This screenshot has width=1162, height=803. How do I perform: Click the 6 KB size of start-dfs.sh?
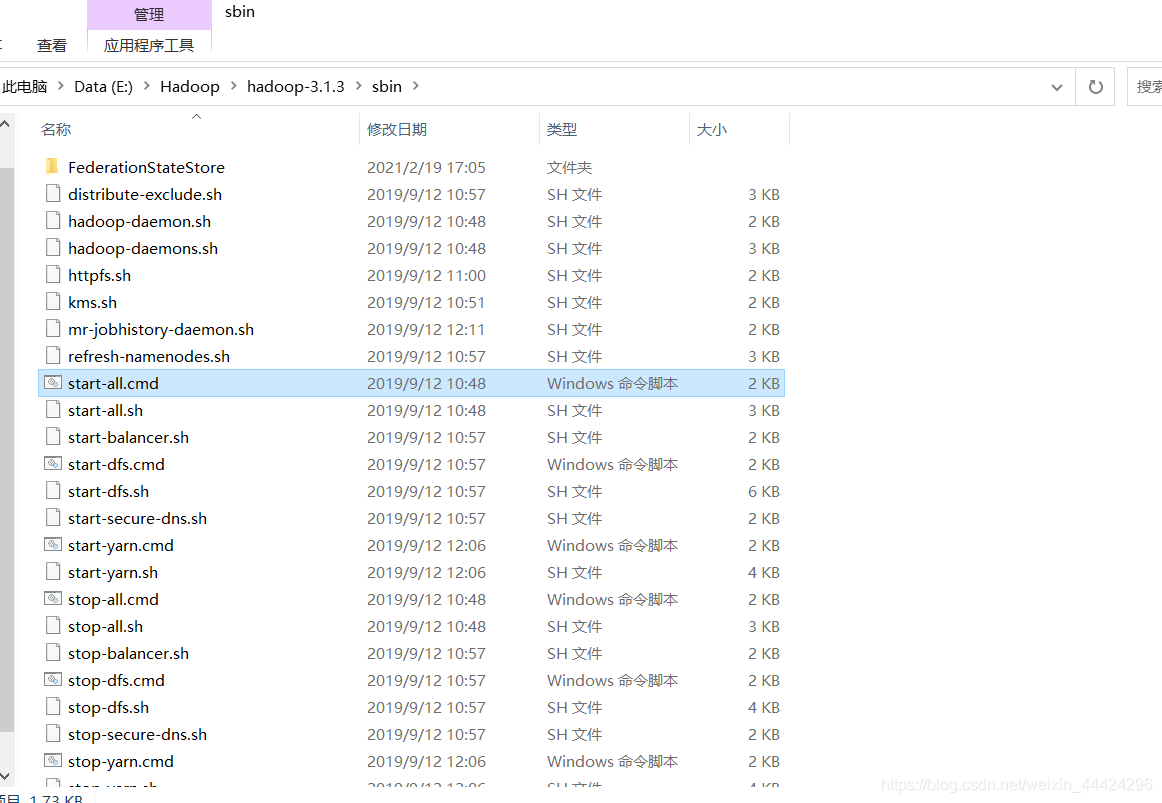pos(763,491)
